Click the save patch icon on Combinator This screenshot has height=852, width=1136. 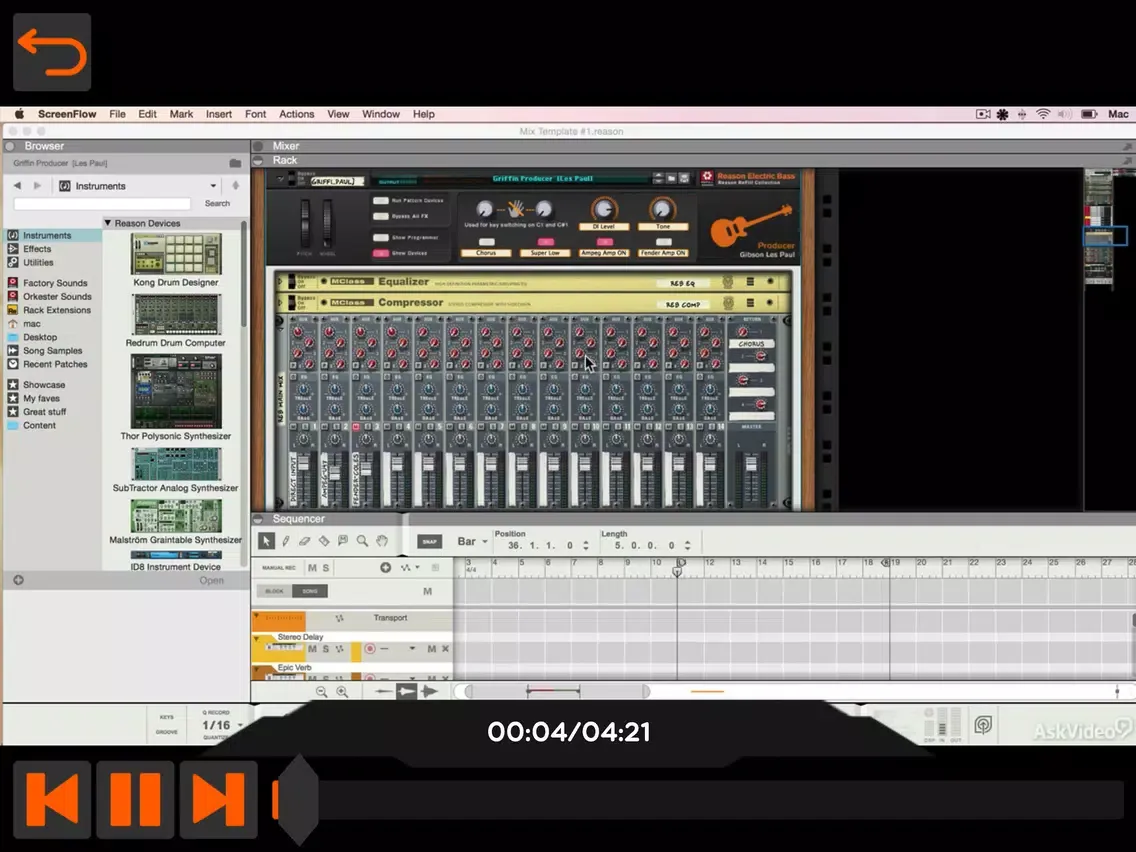[683, 178]
